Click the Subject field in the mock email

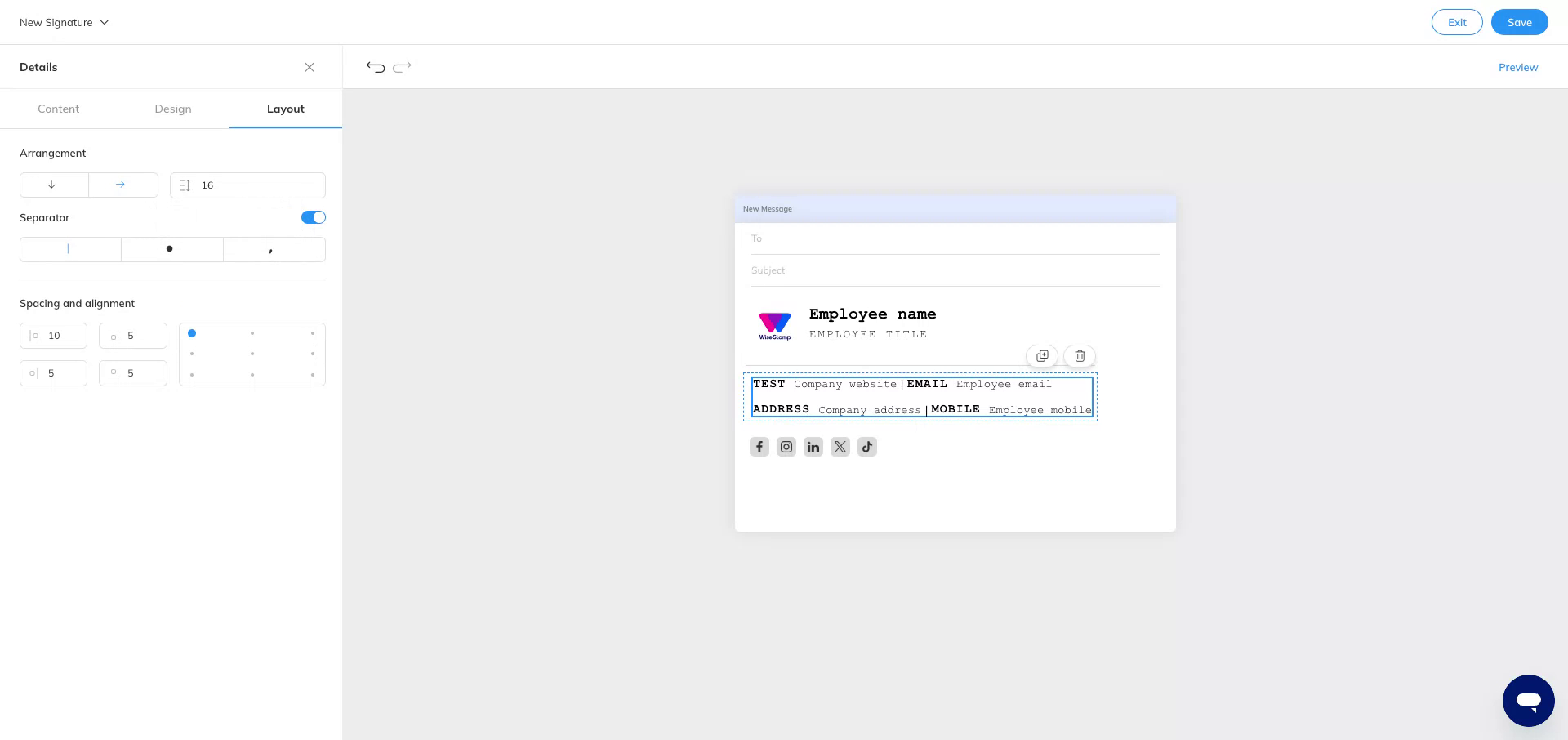tap(898, 270)
